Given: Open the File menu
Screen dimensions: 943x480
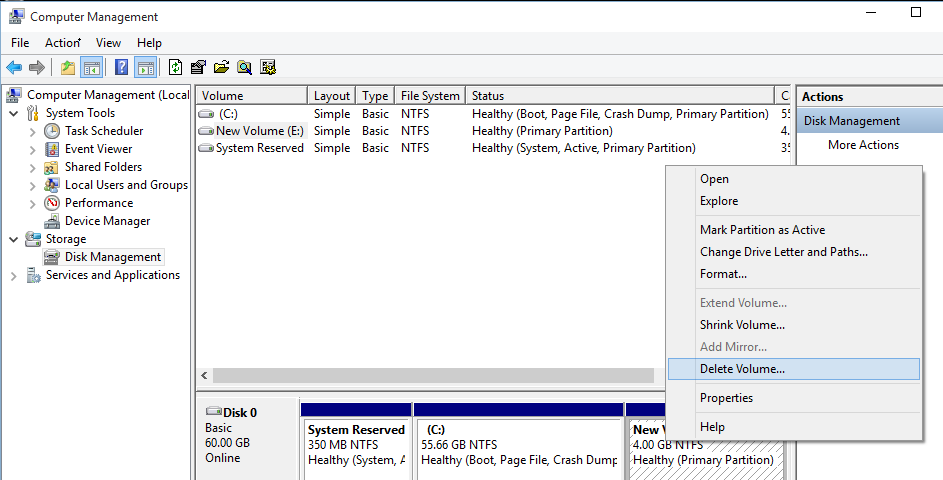Looking at the screenshot, I should pyautogui.click(x=20, y=43).
